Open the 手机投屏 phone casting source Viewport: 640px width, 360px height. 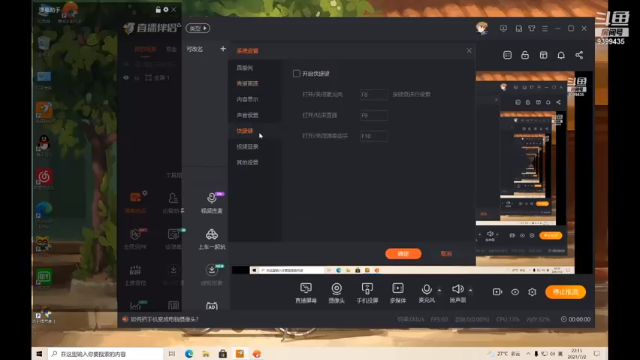367,292
